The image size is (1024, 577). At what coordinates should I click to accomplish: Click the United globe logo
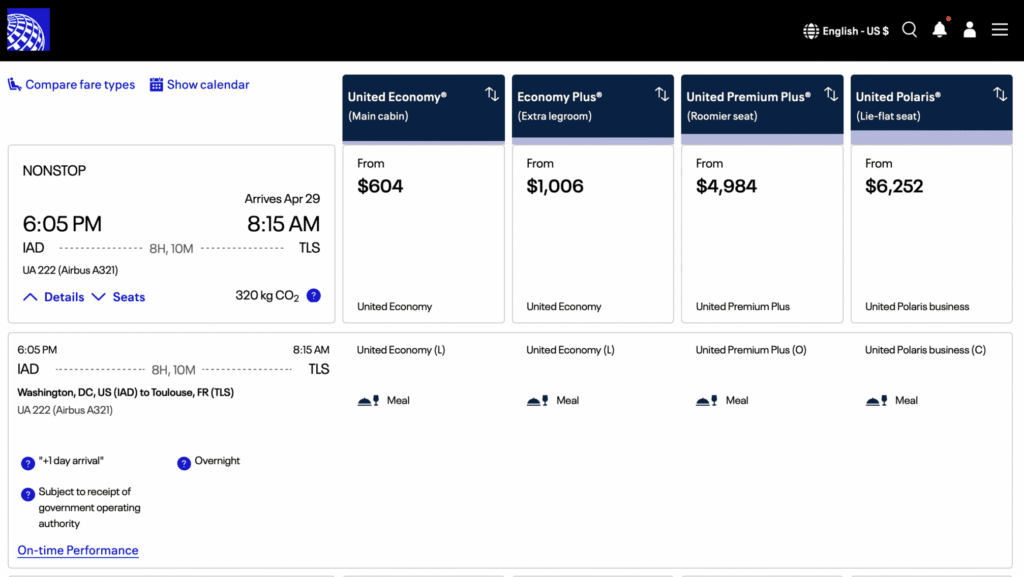click(x=28, y=29)
